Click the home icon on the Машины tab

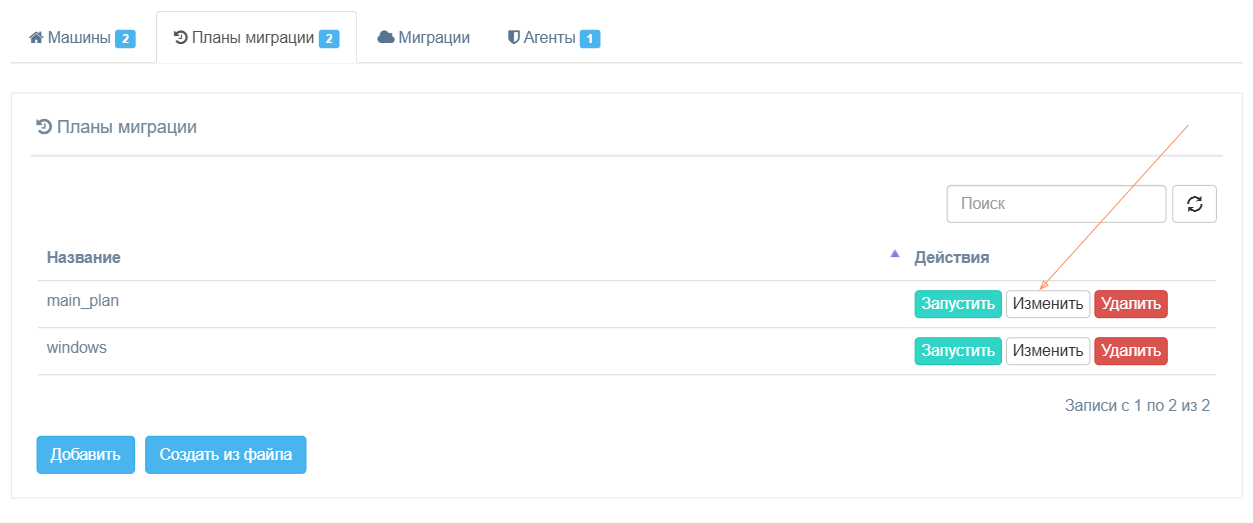click(x=36, y=38)
